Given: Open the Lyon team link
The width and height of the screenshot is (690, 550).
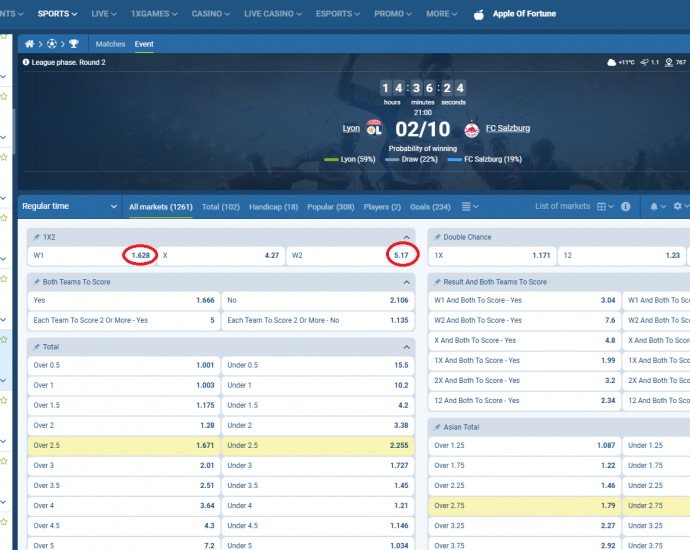Looking at the screenshot, I should coord(351,128).
